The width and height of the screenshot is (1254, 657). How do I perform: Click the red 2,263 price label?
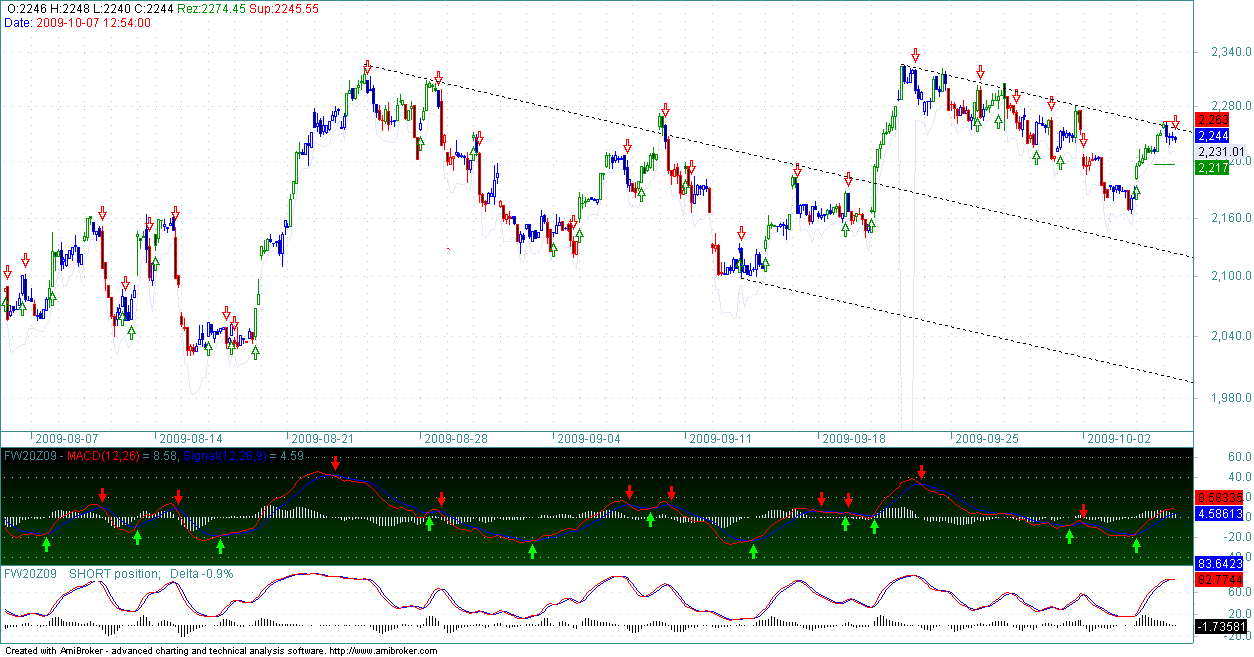tap(1212, 120)
